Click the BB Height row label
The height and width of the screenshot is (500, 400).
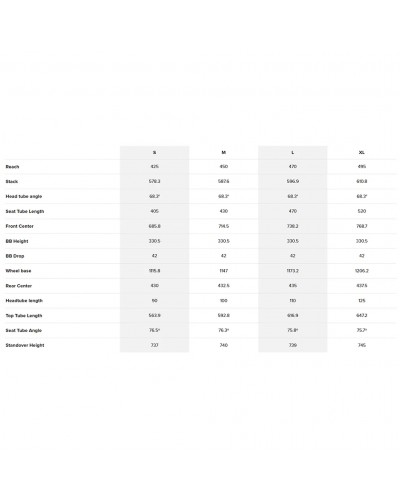[17, 241]
